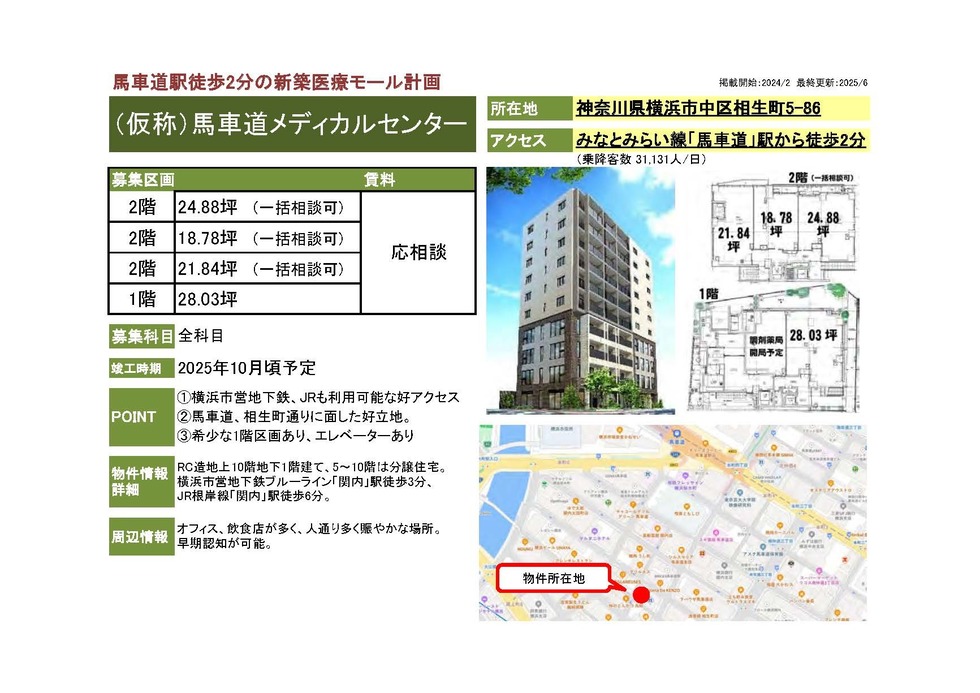The width and height of the screenshot is (980, 693).
Task: Click the 24.88坪 room in floor plan
Action: point(822,224)
